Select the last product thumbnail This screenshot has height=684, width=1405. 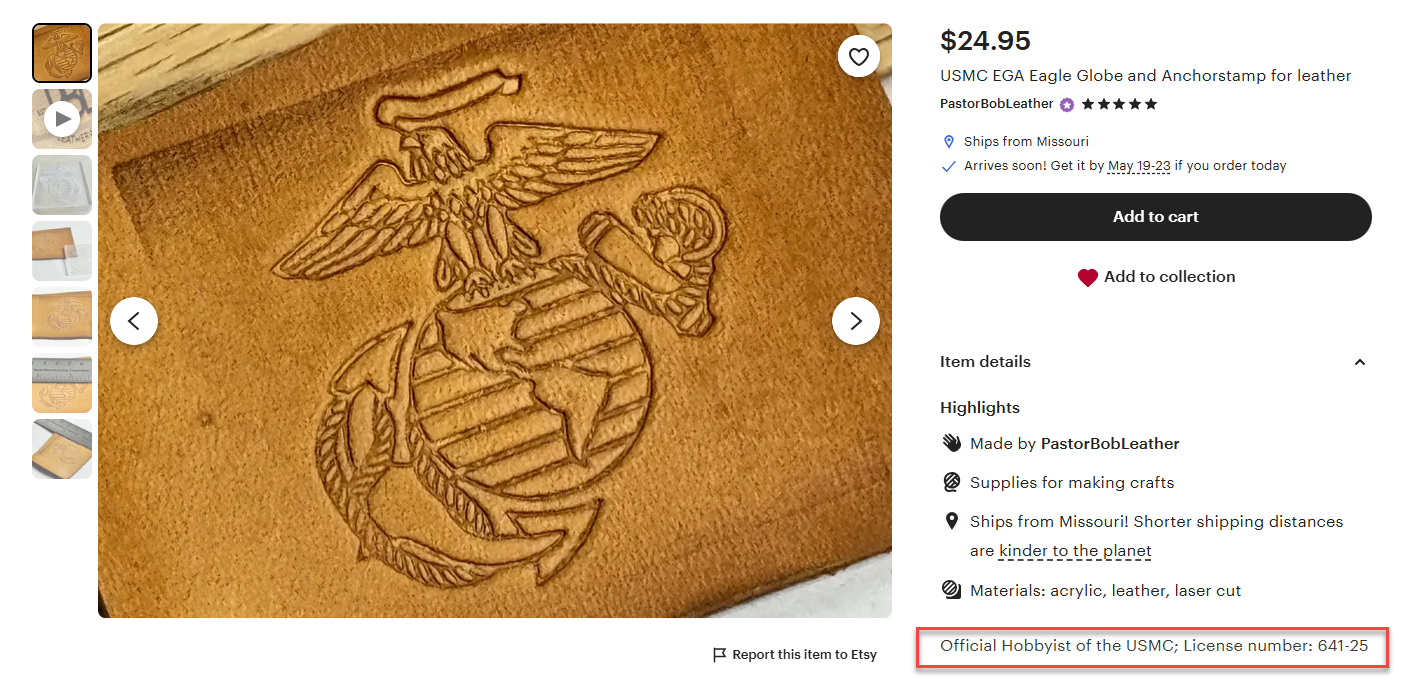pos(62,449)
